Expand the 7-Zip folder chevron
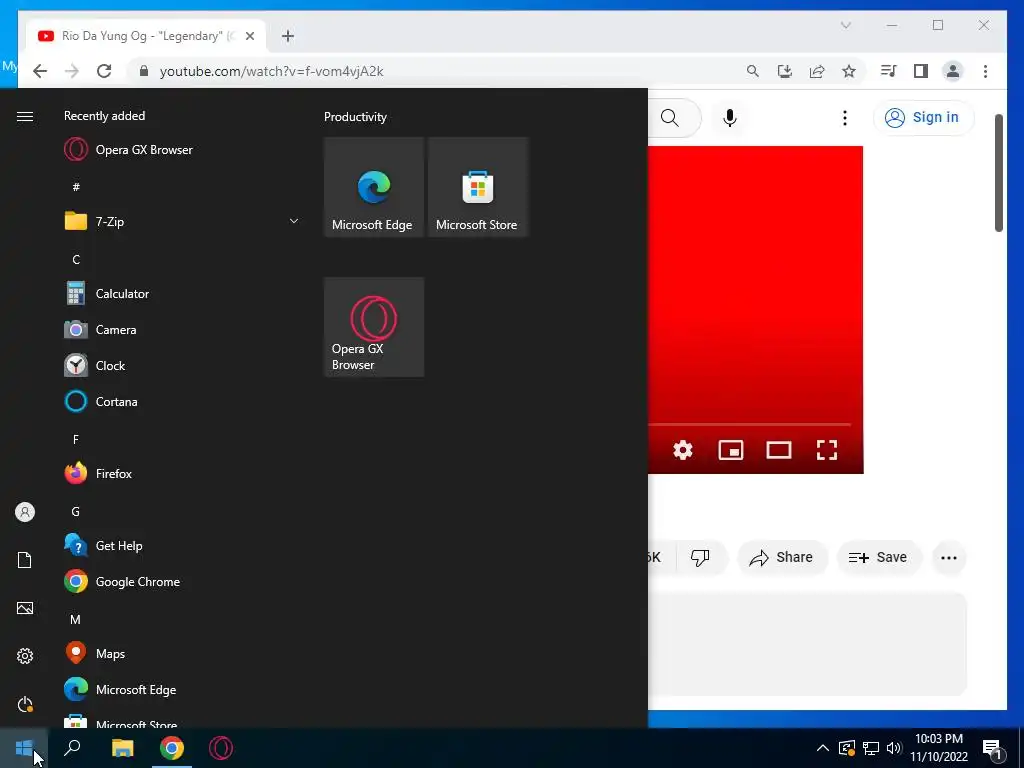 (x=294, y=221)
